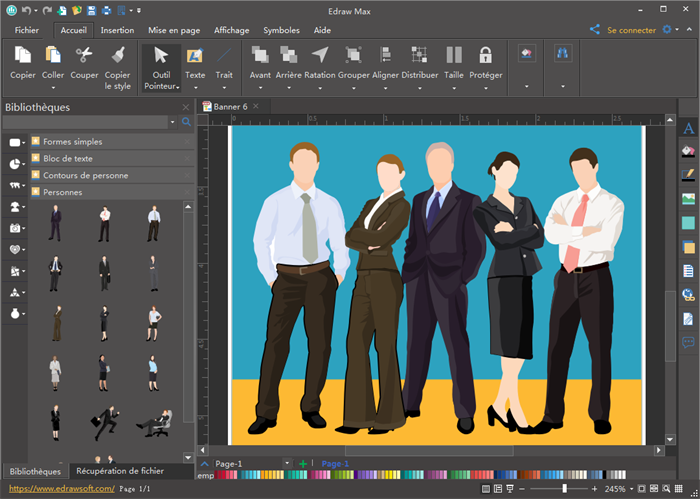
Task: Collapse the Personnes library section
Action: click(x=62, y=191)
